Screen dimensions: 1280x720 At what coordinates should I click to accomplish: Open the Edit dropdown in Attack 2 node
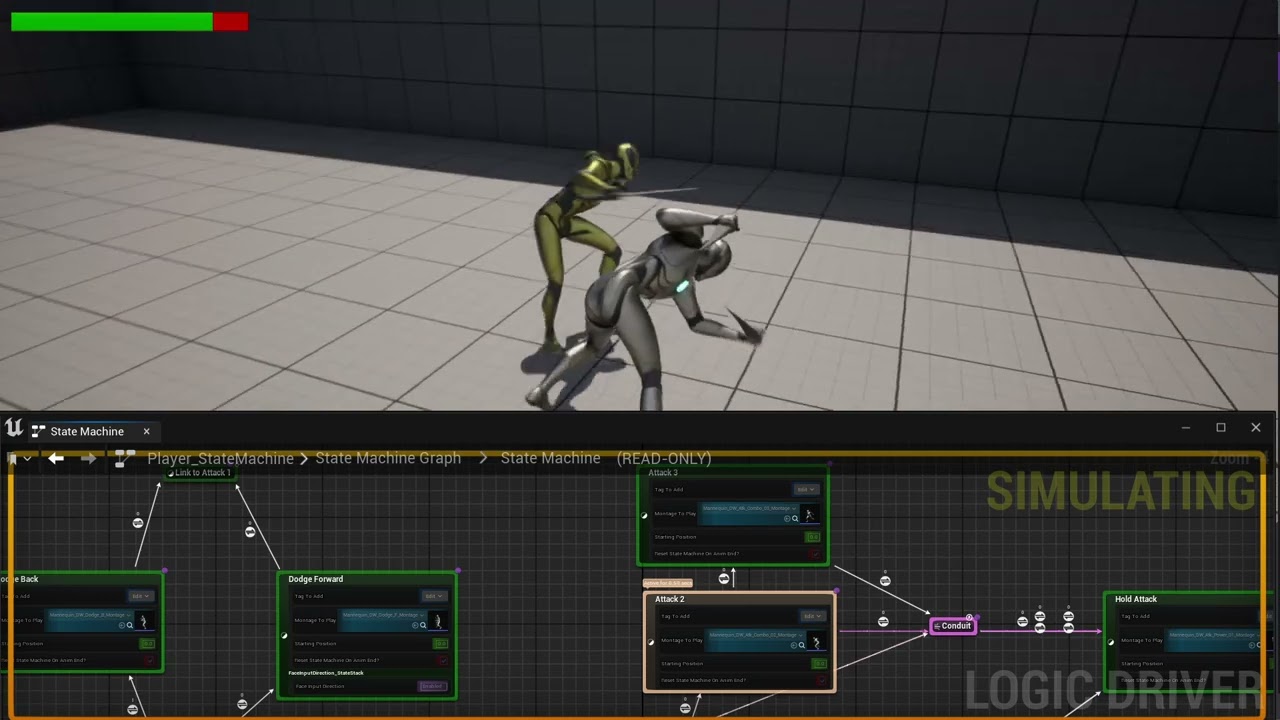[812, 616]
